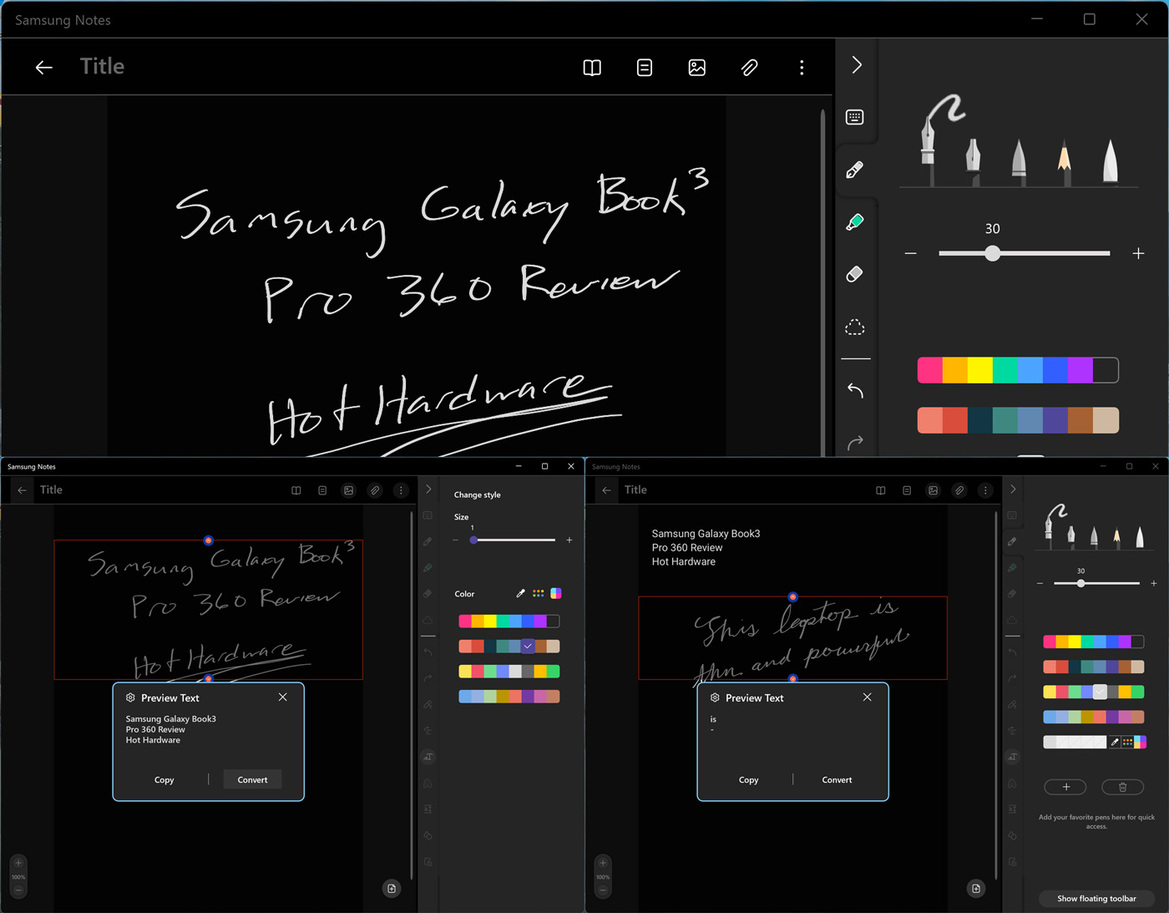Screen dimensions: 1169x913
Task: Click Convert in bottom-right Preview Text dialog
Action: coord(836,780)
